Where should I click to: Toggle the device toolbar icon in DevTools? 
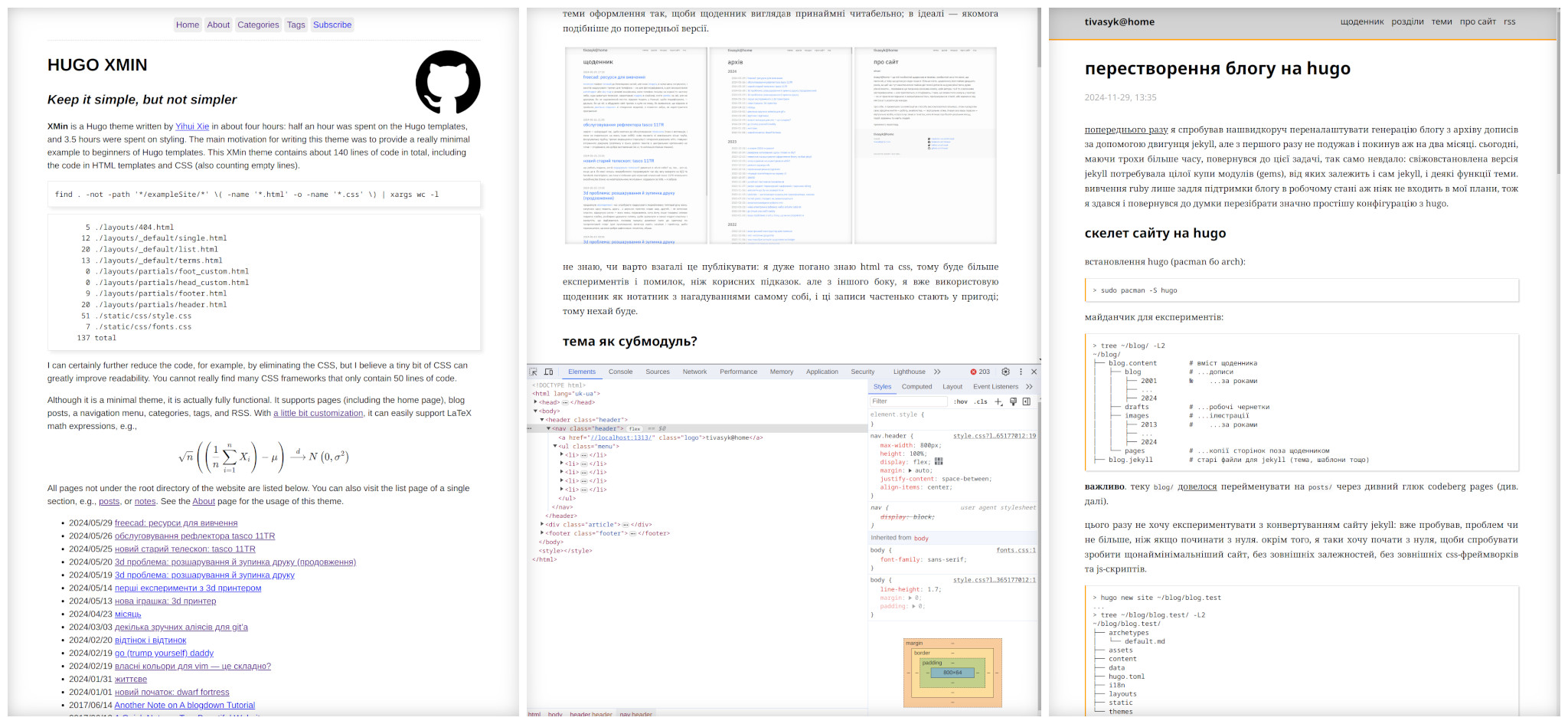(549, 372)
